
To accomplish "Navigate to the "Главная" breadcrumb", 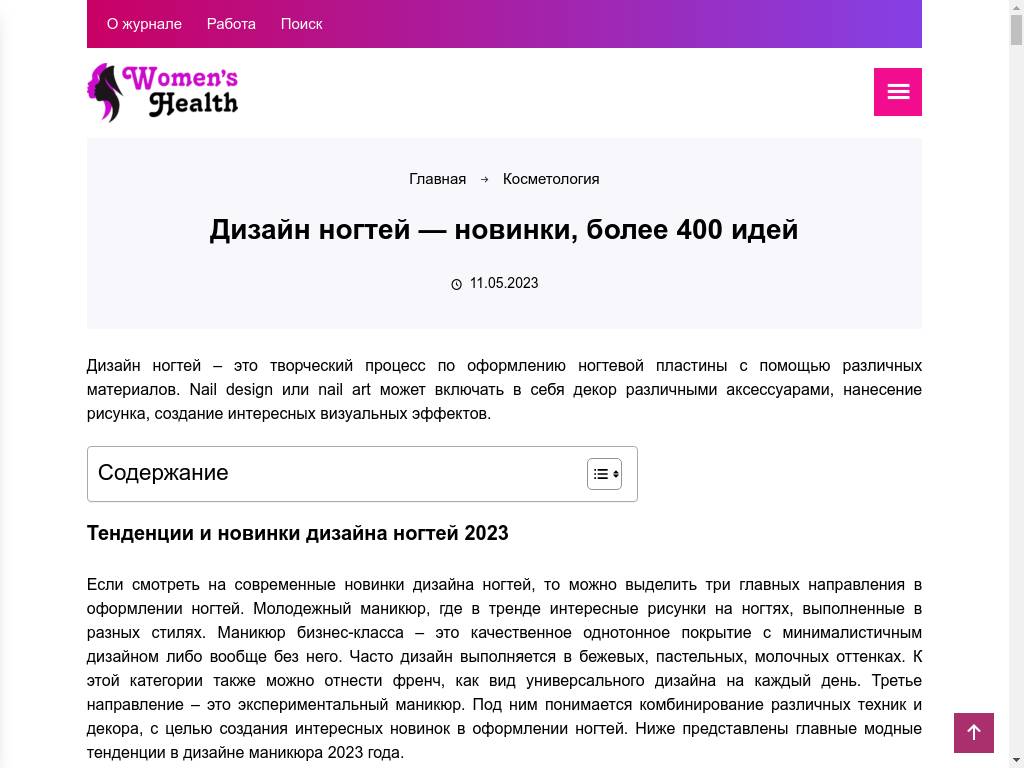I will pos(437,179).
